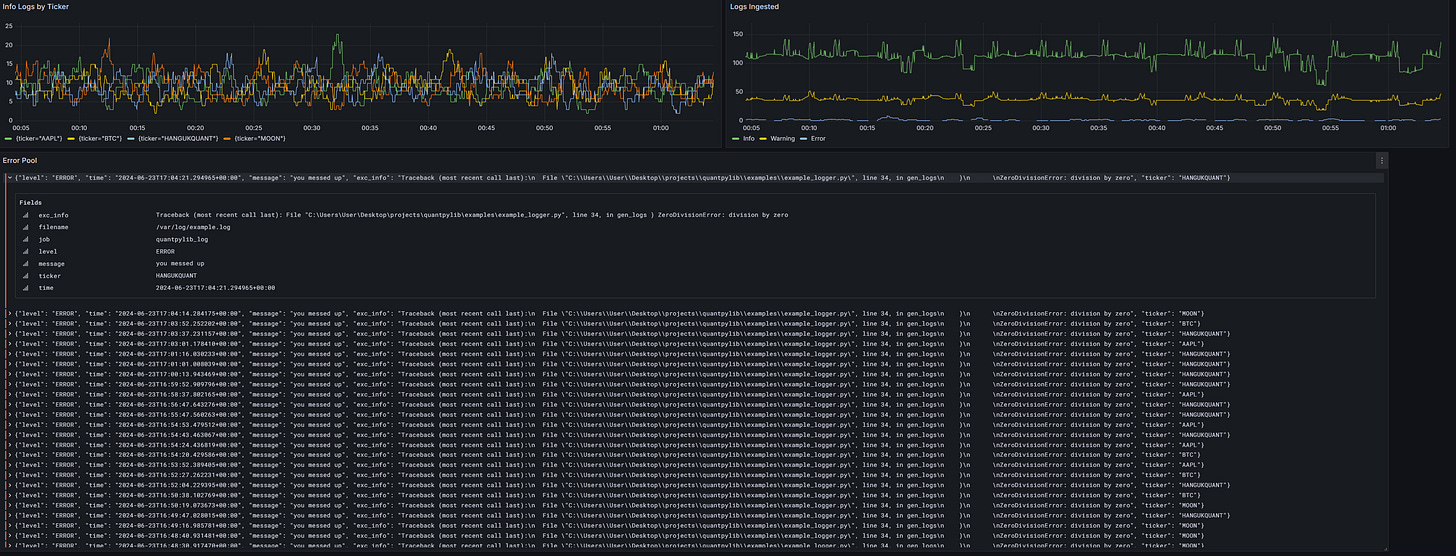Expand the log row at 16:54:53.479512

tap(9, 425)
